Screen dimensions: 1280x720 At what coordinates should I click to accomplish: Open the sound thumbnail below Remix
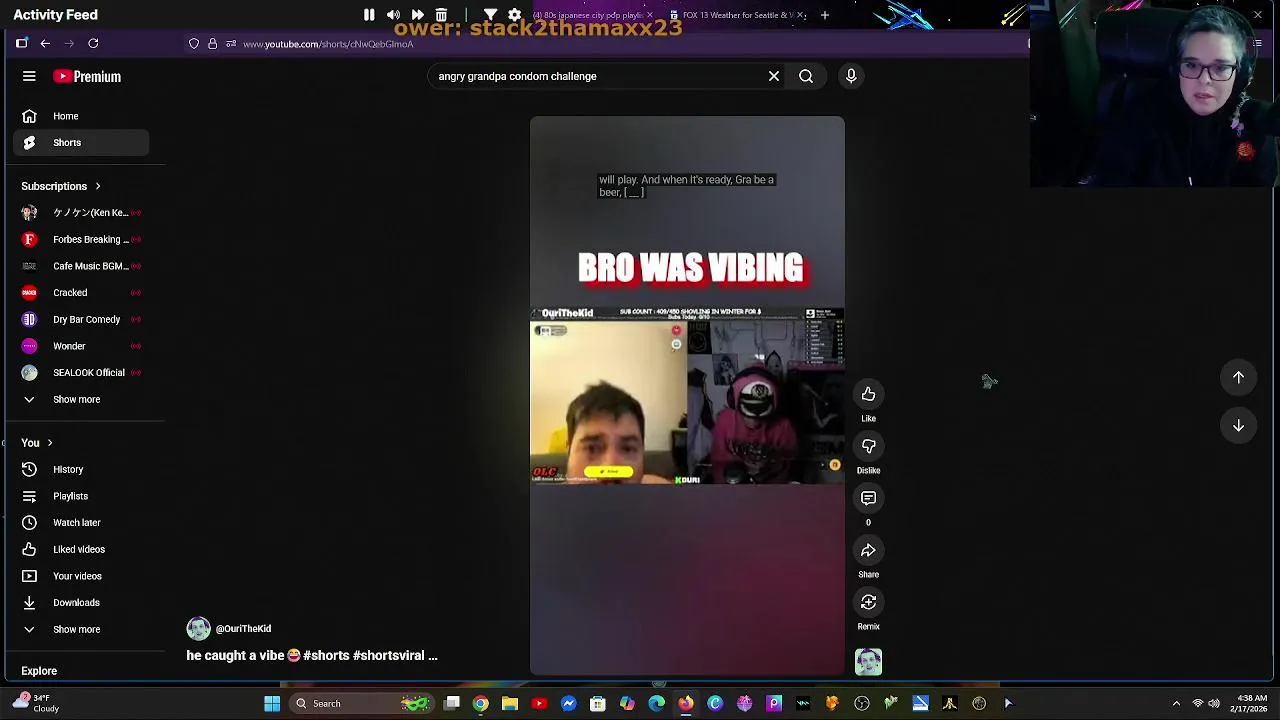(868, 662)
